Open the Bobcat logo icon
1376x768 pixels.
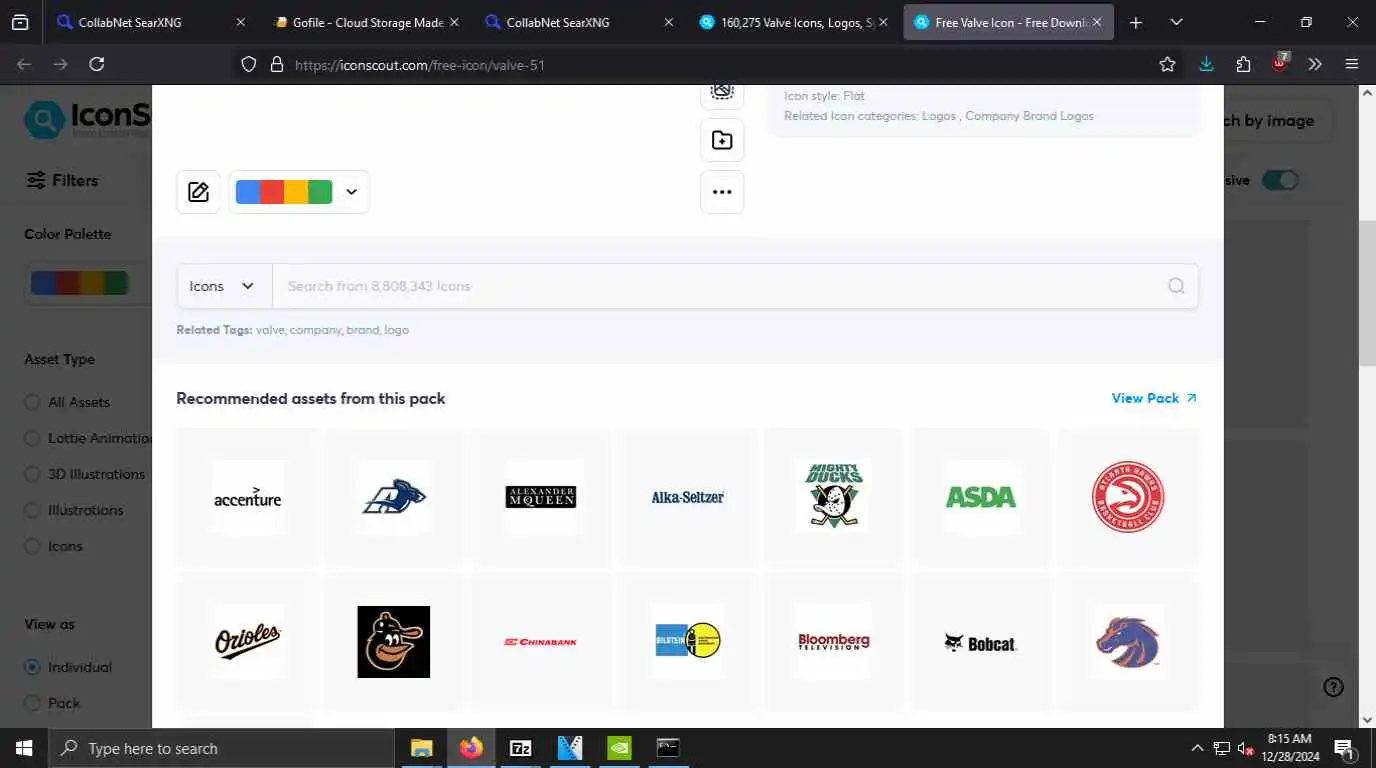(x=981, y=642)
